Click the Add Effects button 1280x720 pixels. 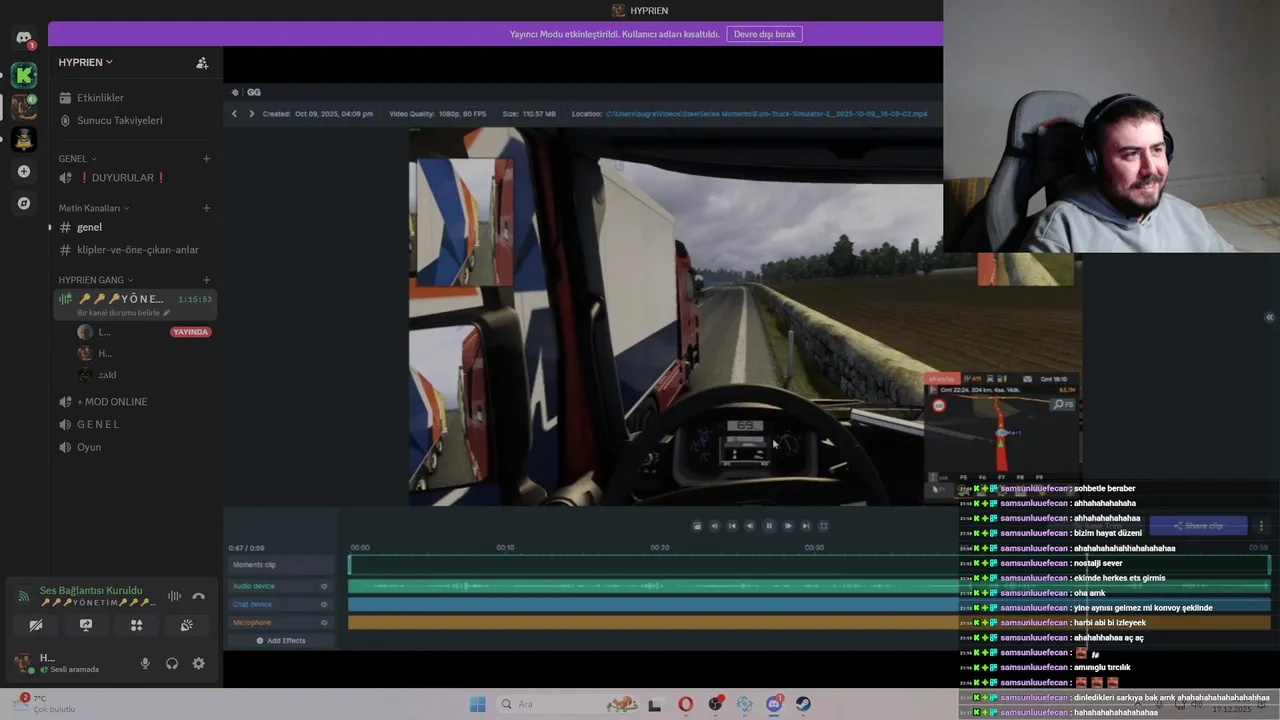pyautogui.click(x=281, y=641)
